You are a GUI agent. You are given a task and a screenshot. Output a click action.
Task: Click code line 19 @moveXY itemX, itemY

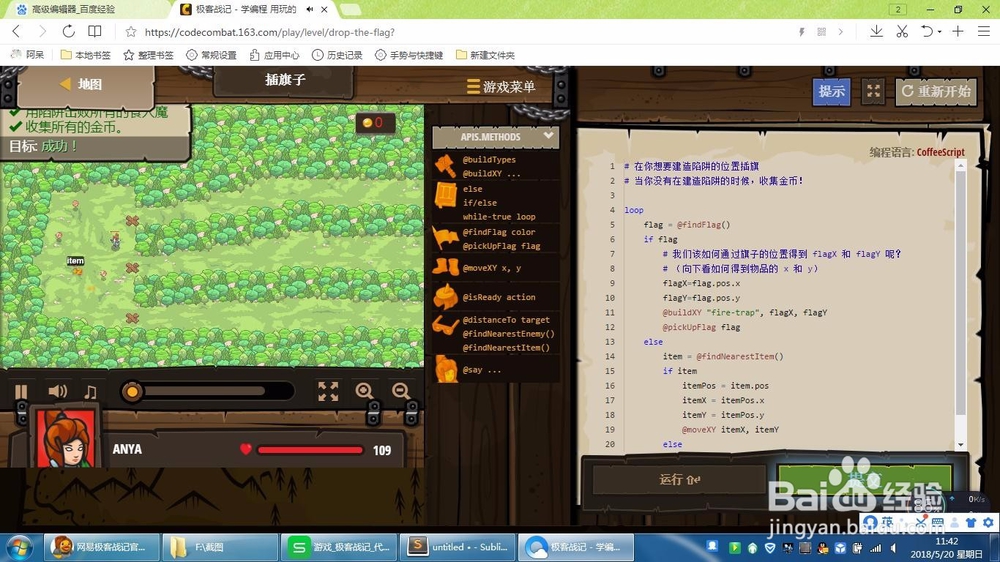(730, 430)
